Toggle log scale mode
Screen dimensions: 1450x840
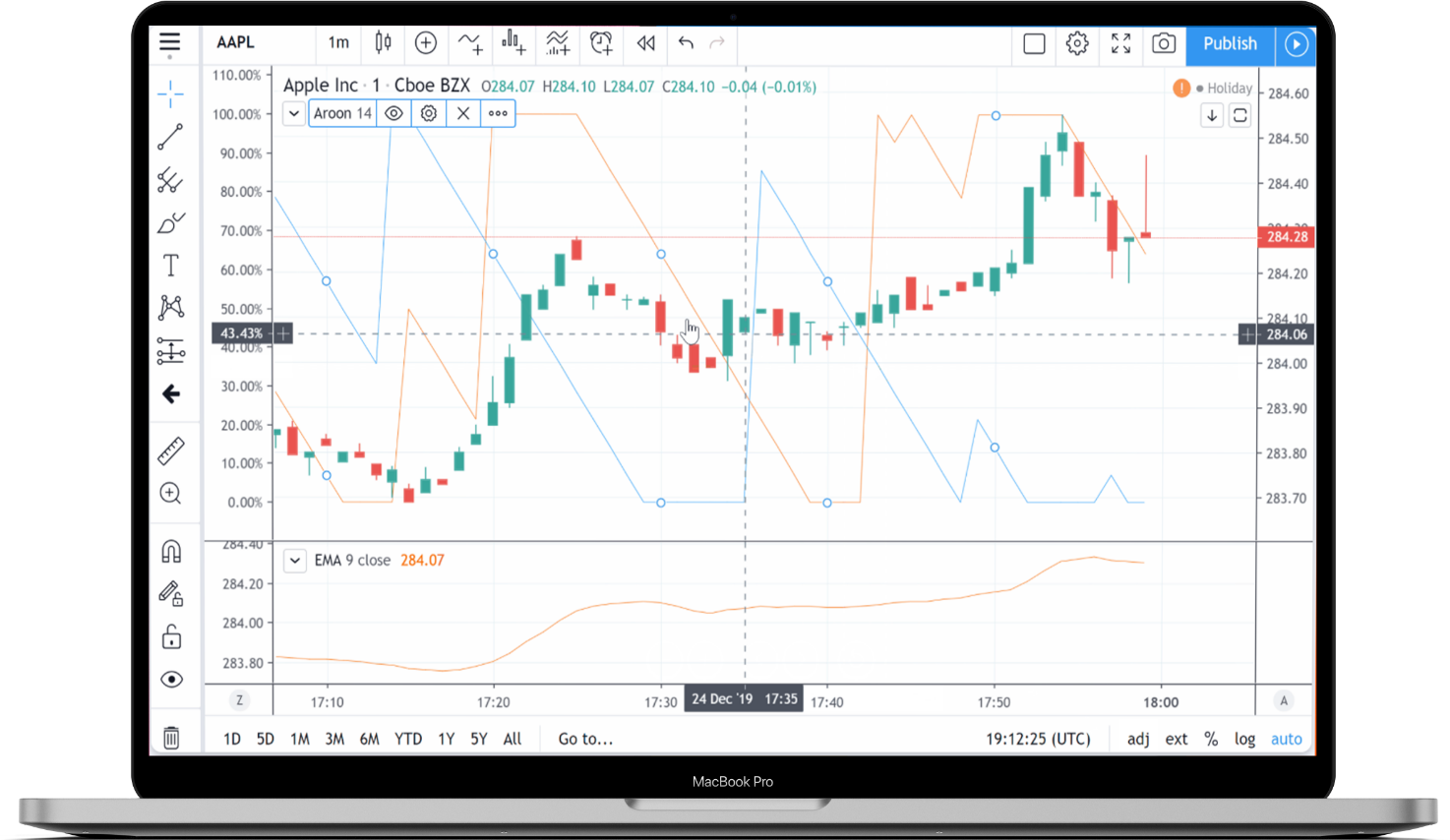point(1245,739)
